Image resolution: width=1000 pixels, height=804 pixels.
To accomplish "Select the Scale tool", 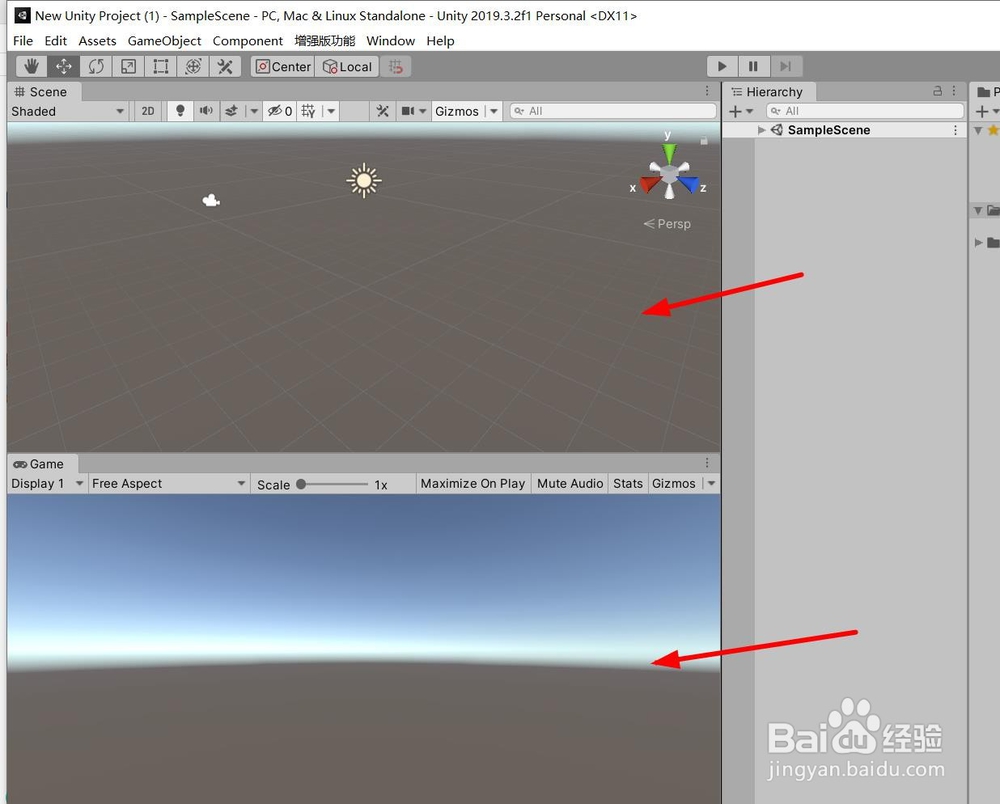I will pyautogui.click(x=128, y=66).
